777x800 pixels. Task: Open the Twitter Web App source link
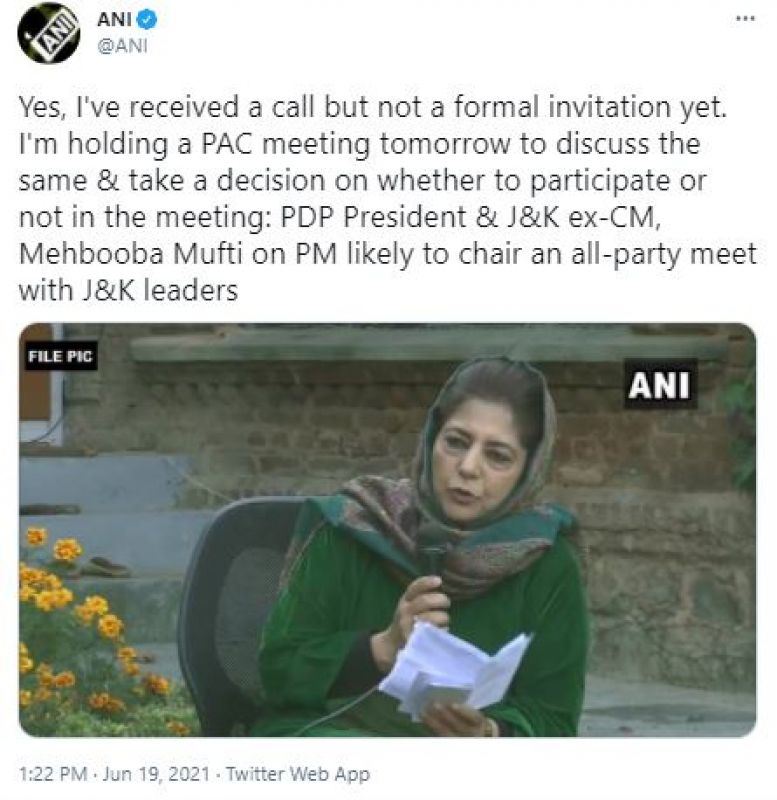point(297,774)
